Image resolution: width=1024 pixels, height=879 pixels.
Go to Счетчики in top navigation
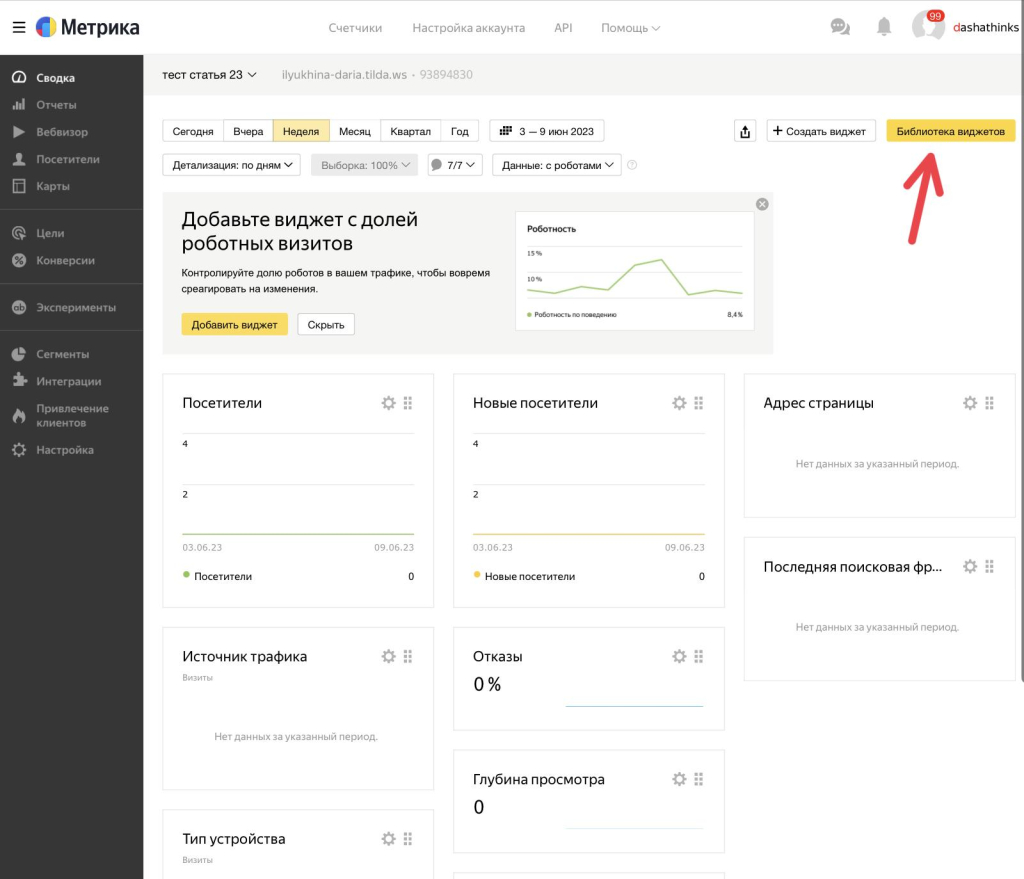(x=355, y=28)
